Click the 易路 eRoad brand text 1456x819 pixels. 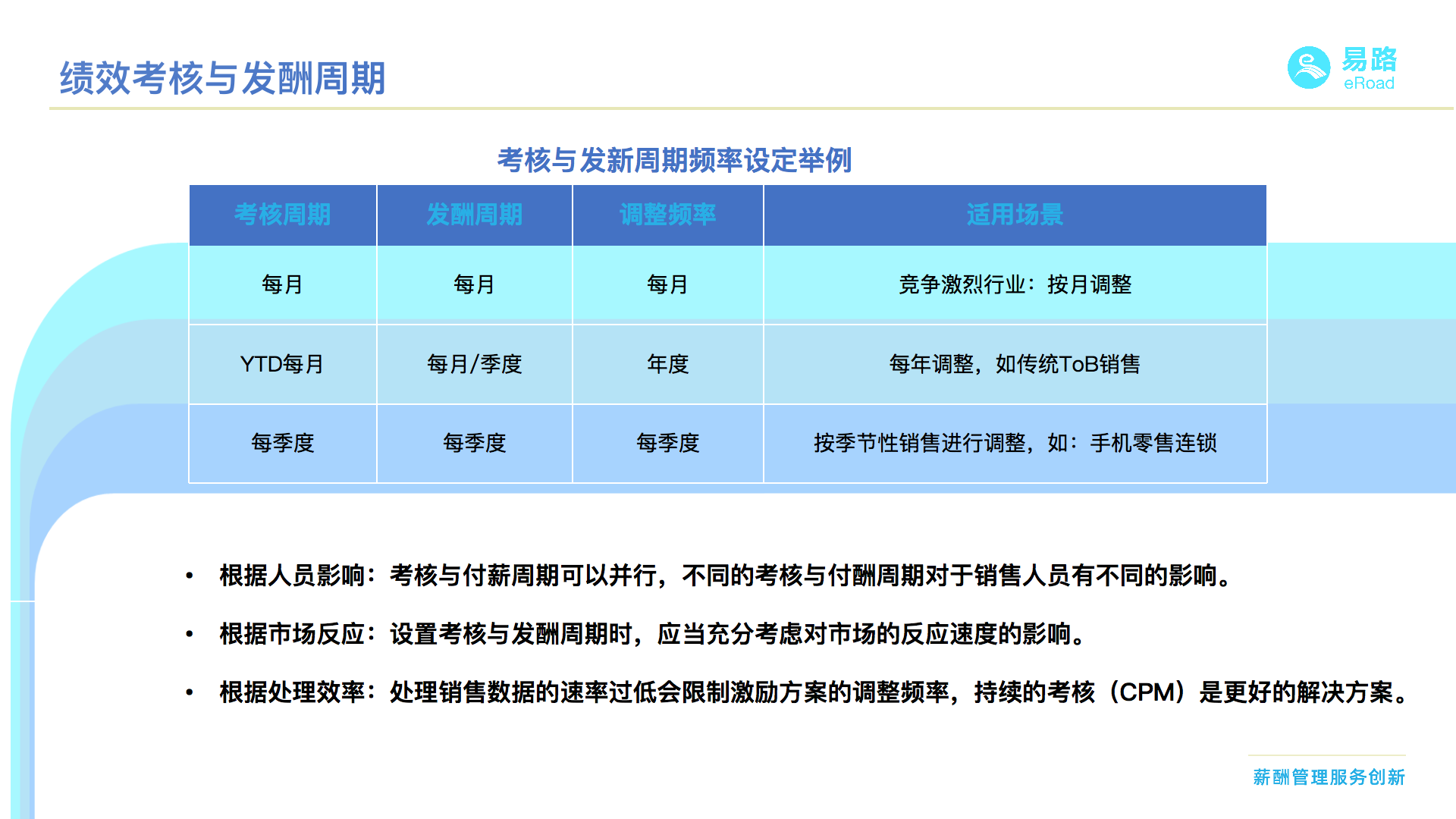(x=1369, y=68)
